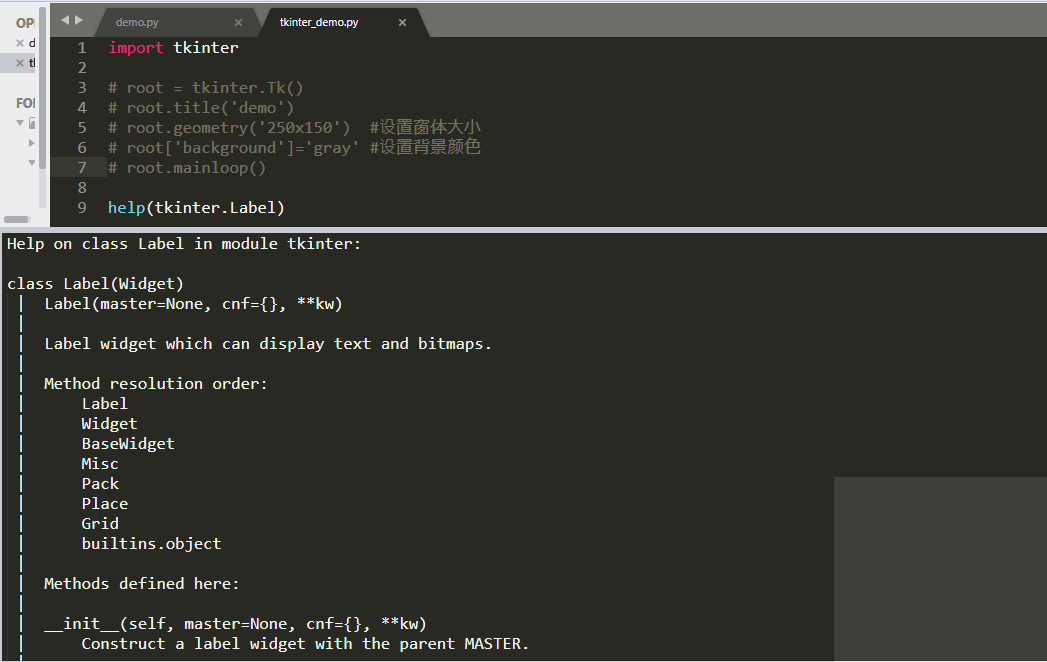Expand the collapsed subfolder arrow in sidebar
The height and width of the screenshot is (662, 1047).
coord(31,143)
